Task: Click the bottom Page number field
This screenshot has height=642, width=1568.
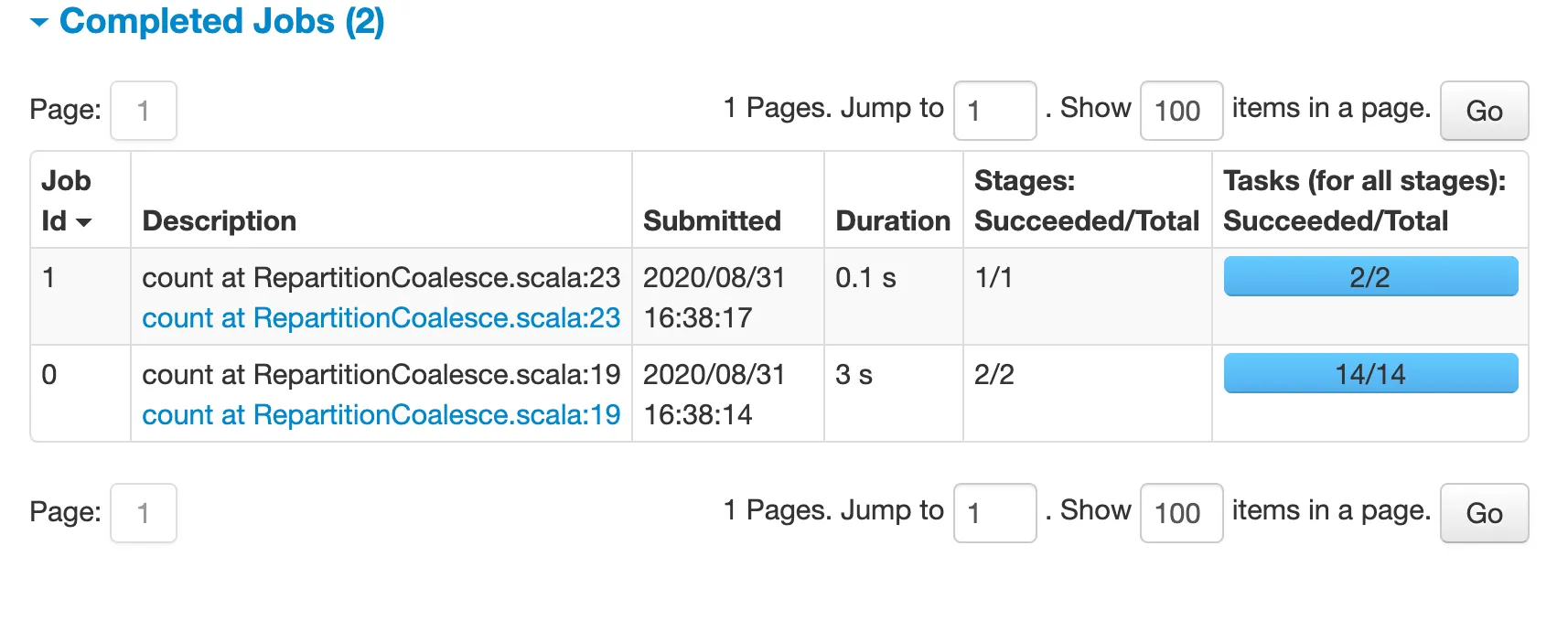Action: [143, 513]
